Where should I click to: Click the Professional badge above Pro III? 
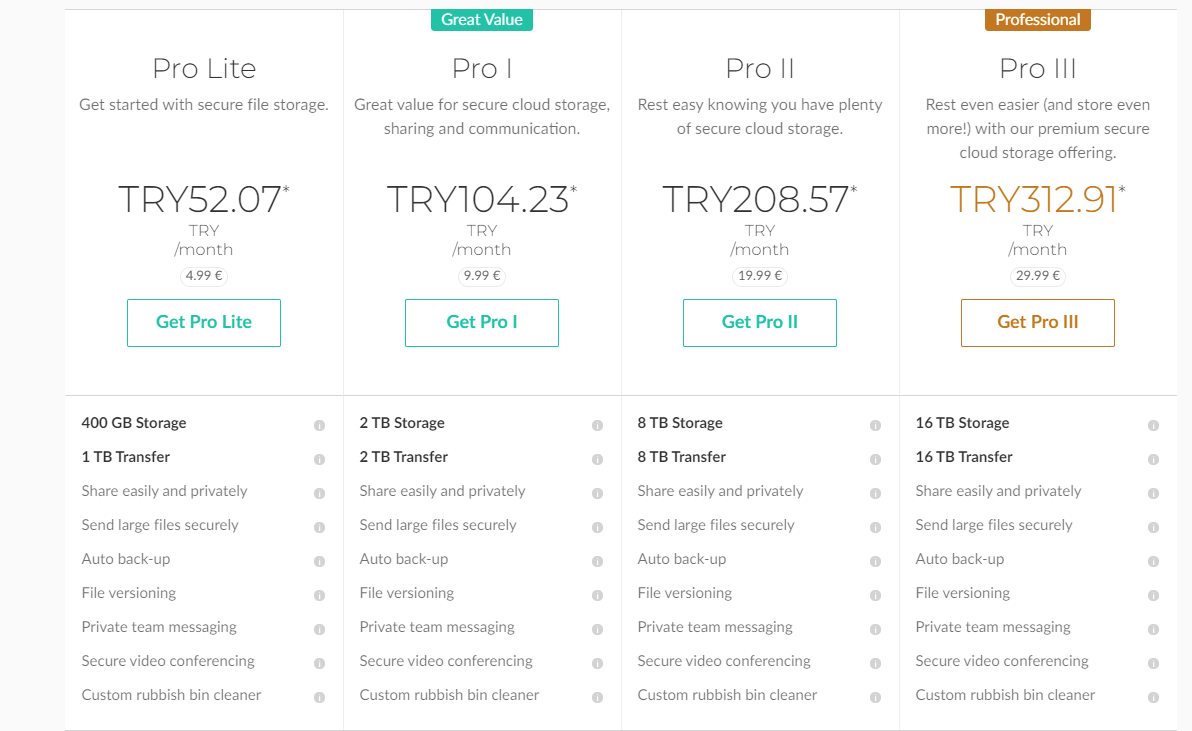click(x=1038, y=19)
